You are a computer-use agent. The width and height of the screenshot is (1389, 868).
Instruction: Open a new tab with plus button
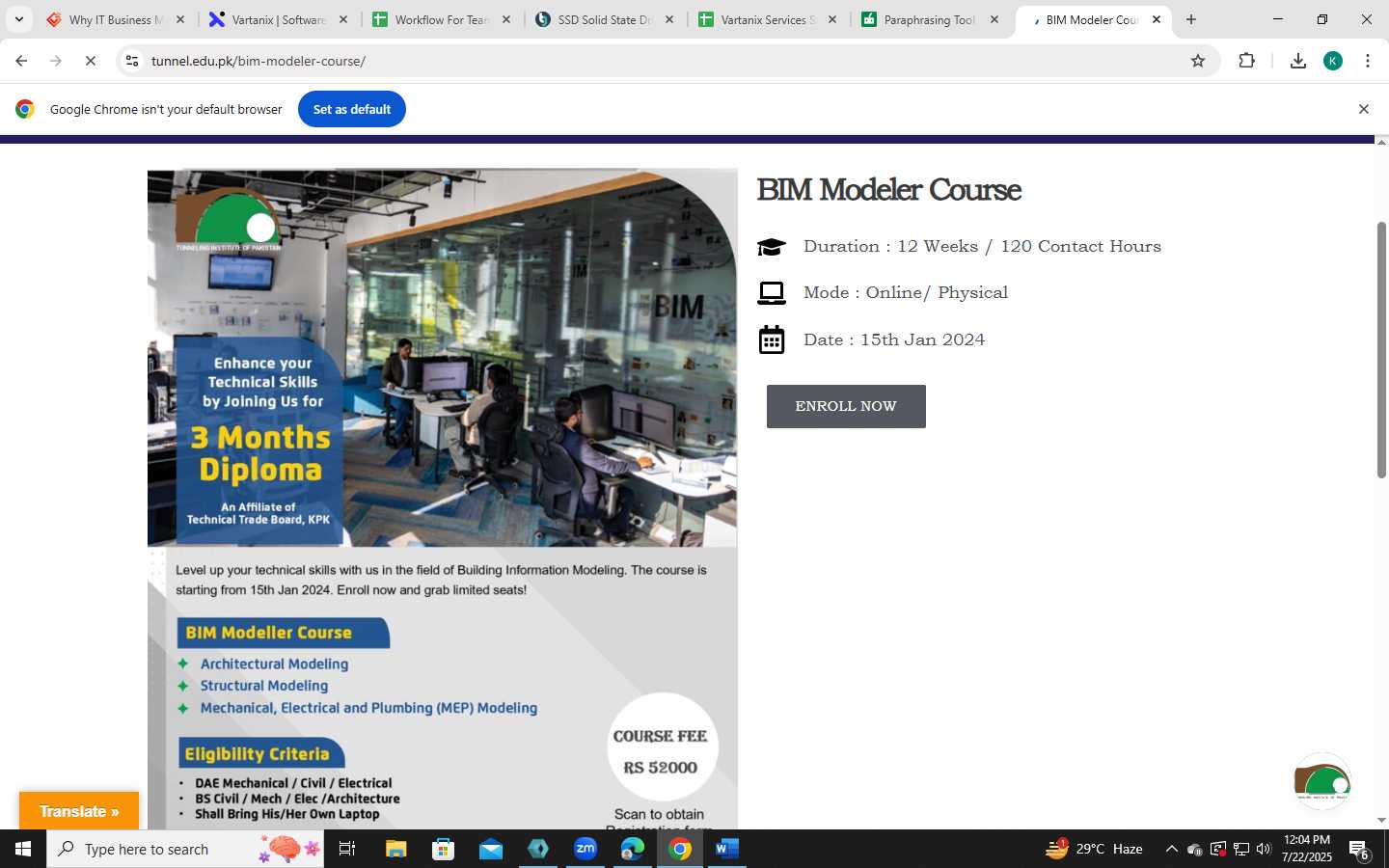(1191, 19)
